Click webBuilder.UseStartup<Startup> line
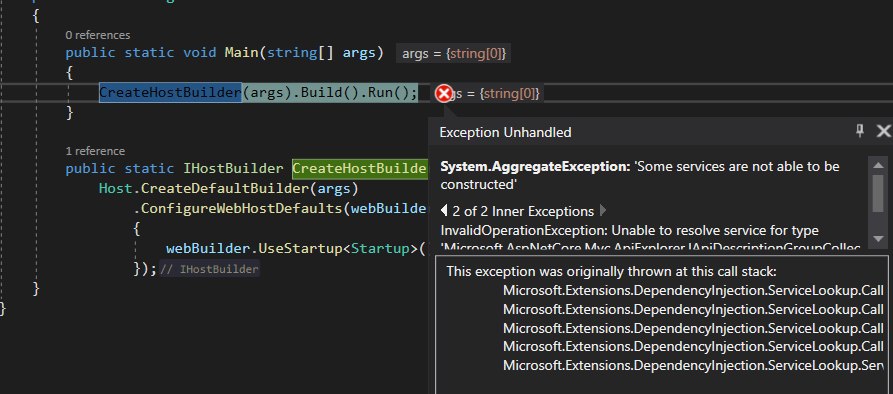 coord(296,249)
